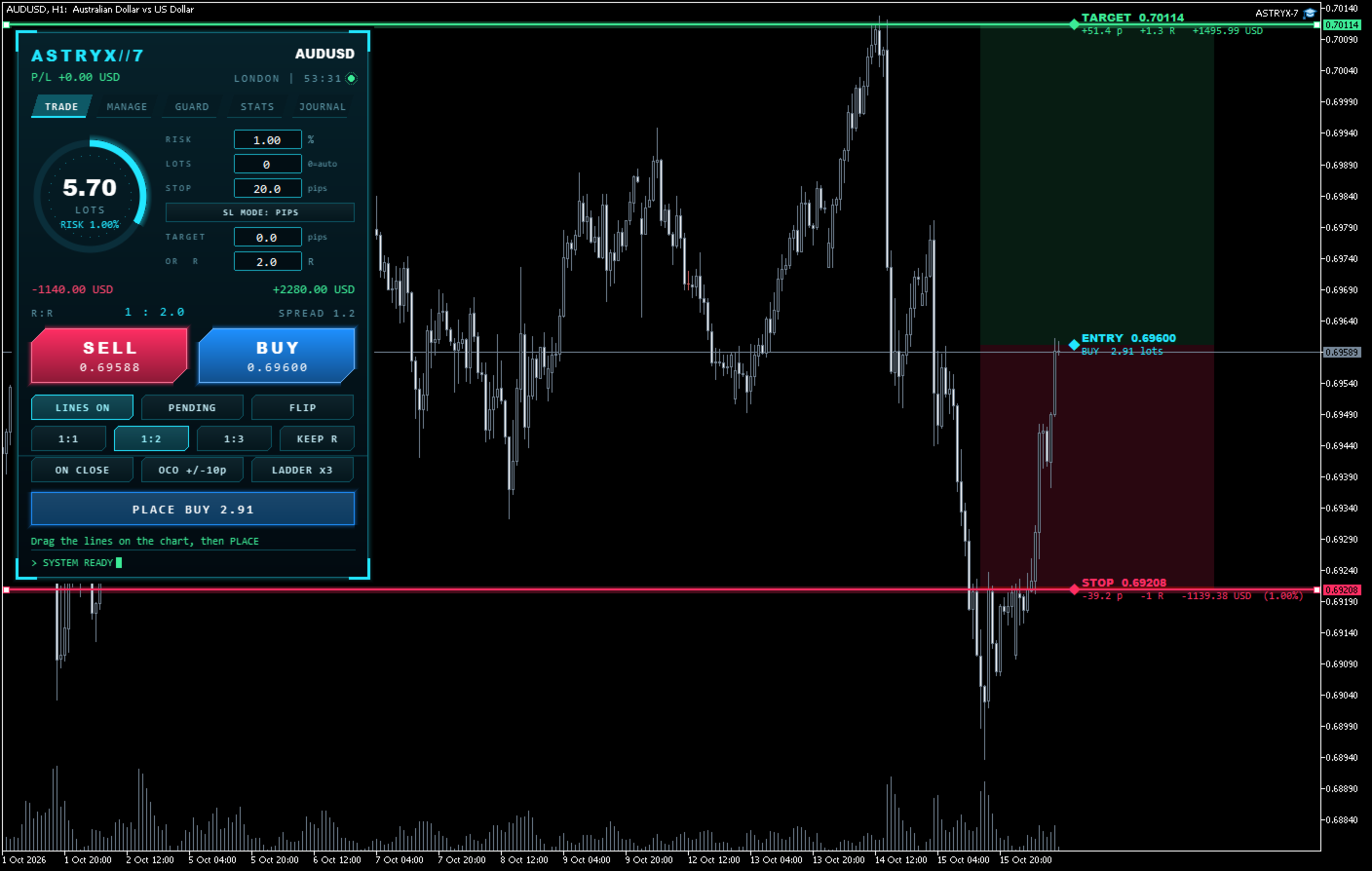The height and width of the screenshot is (871, 1372).
Task: Select the 1:3 risk-reward preset
Action: [234, 439]
